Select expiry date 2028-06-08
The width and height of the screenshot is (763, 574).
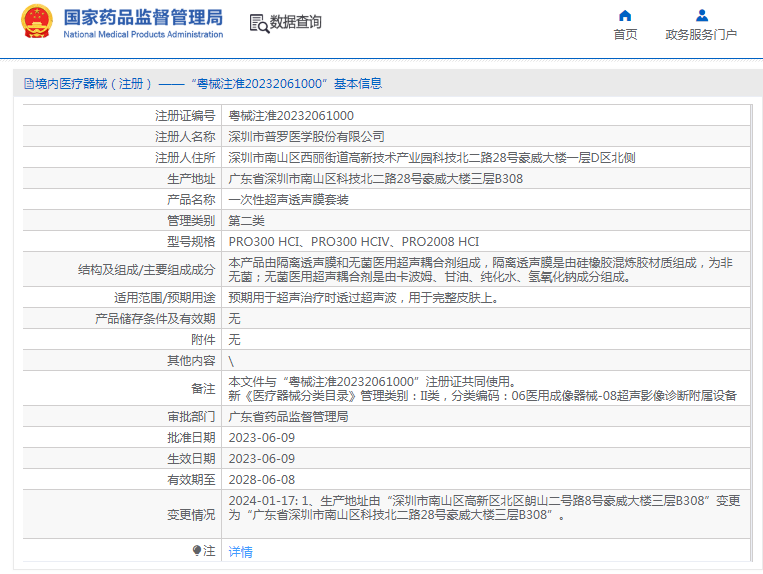(262, 479)
